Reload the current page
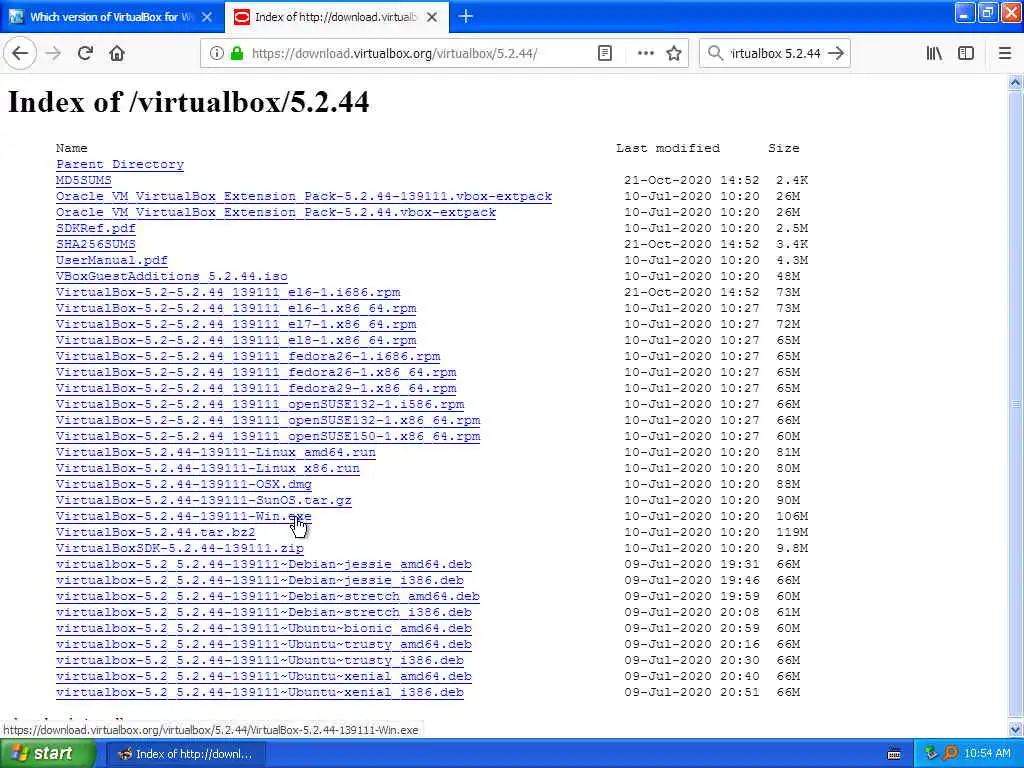This screenshot has height=768, width=1024. click(85, 53)
